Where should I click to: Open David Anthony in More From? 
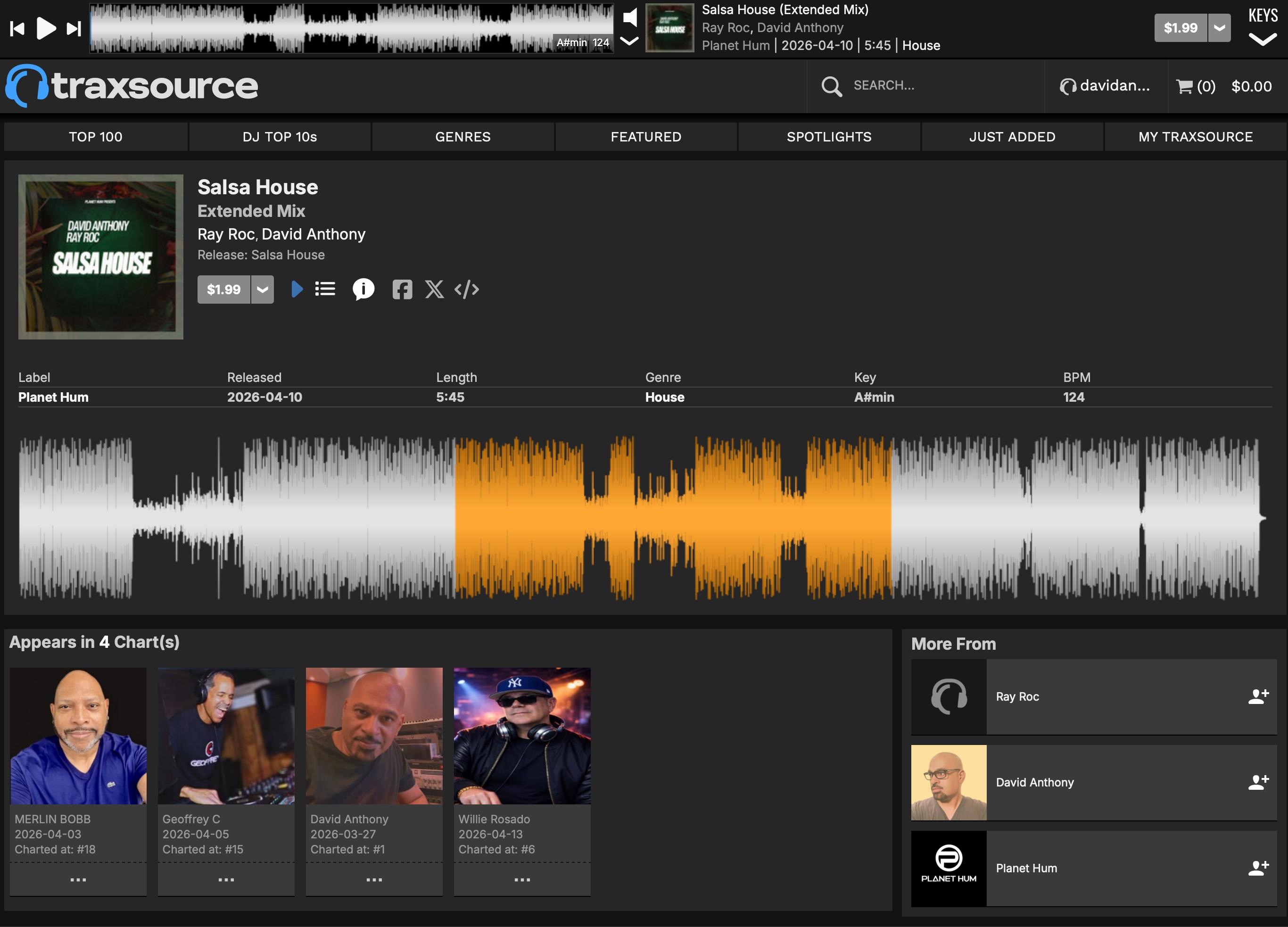point(1035,782)
